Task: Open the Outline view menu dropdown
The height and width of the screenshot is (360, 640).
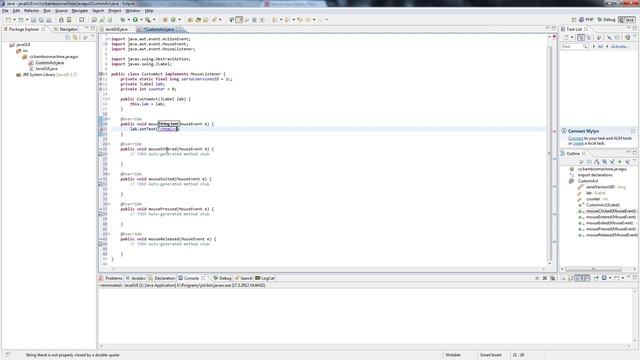Action: click(635, 161)
